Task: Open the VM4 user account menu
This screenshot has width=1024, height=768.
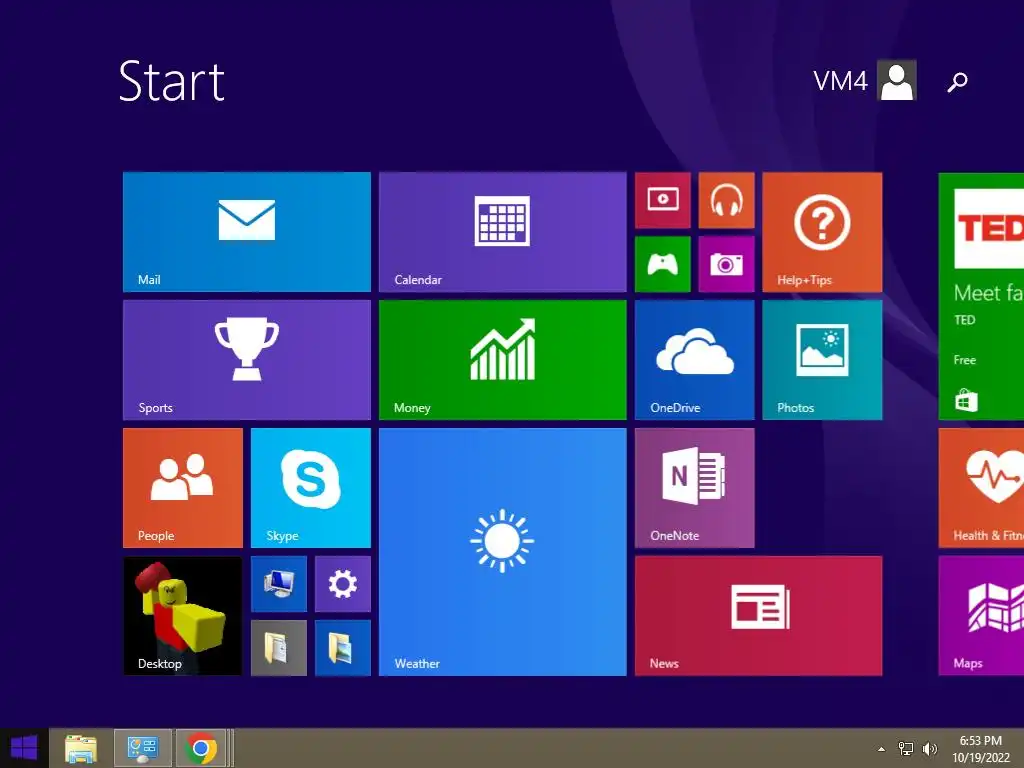Action: [x=865, y=81]
